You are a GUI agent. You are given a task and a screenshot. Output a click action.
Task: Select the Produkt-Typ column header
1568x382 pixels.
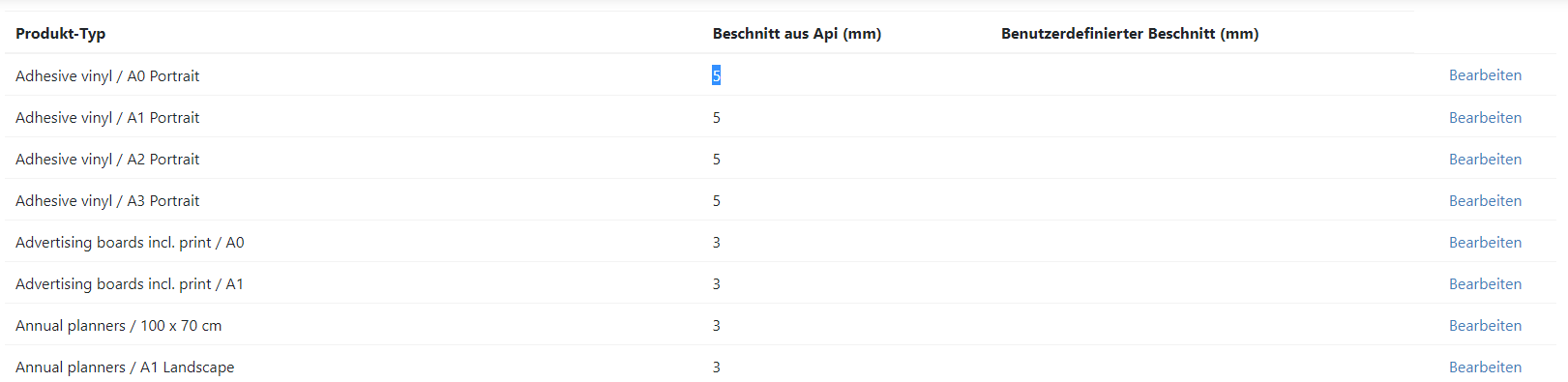(61, 34)
